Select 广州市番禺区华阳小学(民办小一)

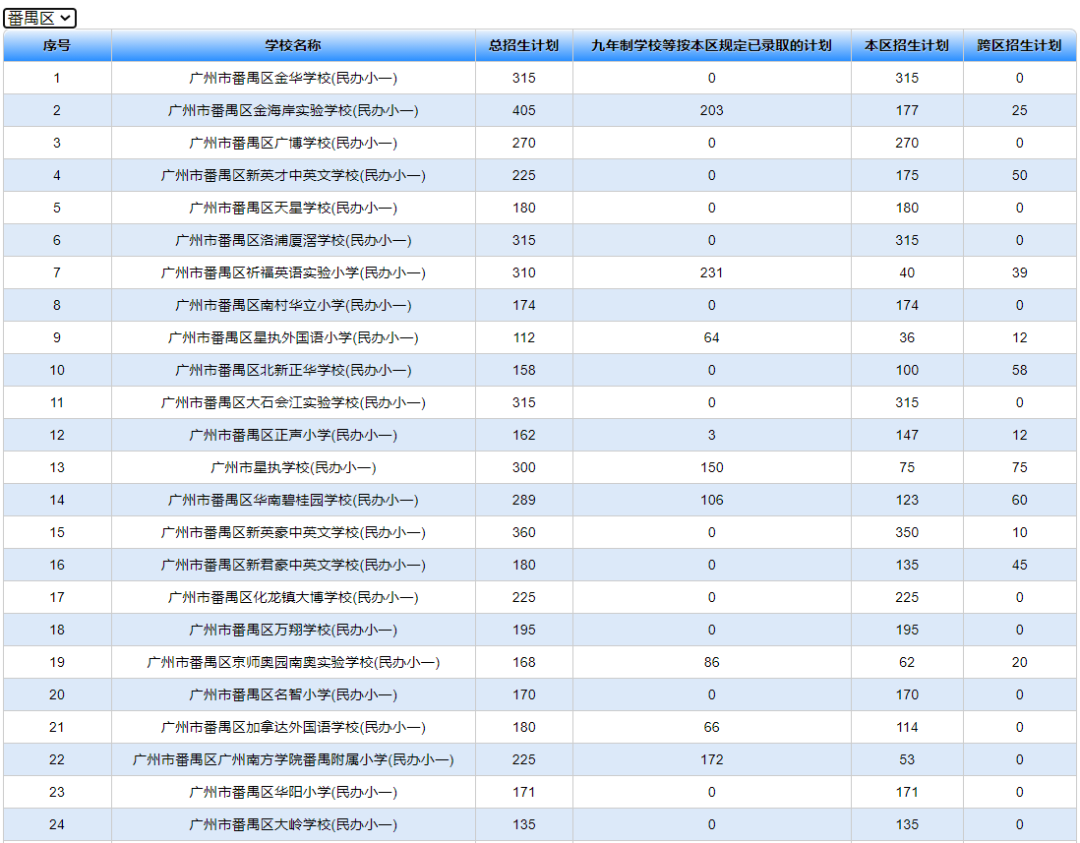coord(293,792)
